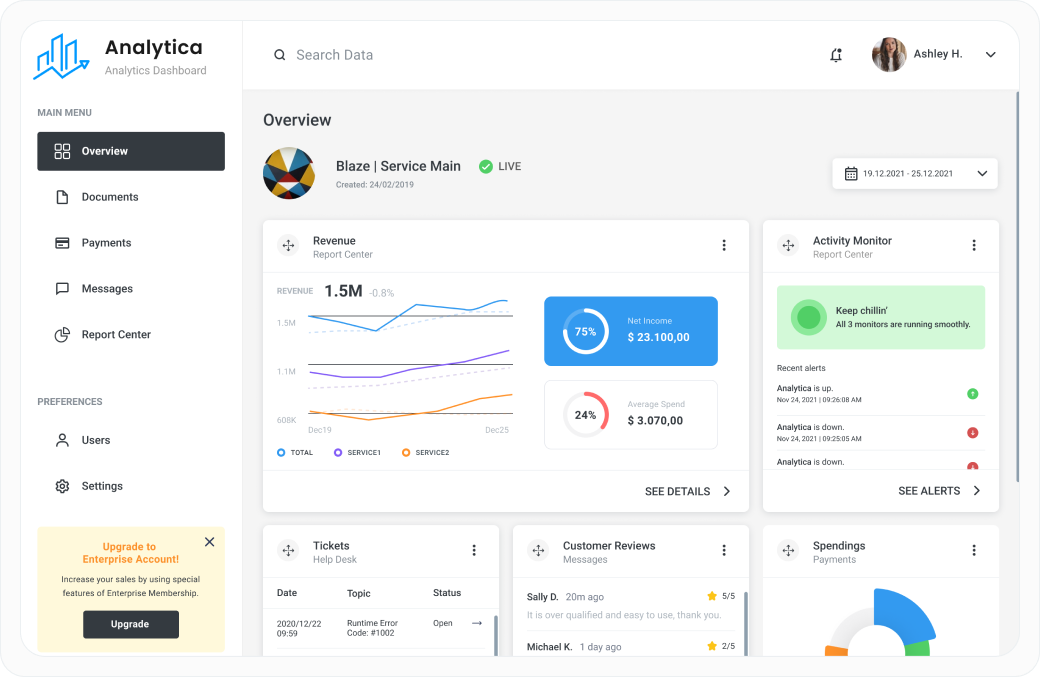Click the Overview grid icon
The image size is (1040, 677).
pos(62,151)
